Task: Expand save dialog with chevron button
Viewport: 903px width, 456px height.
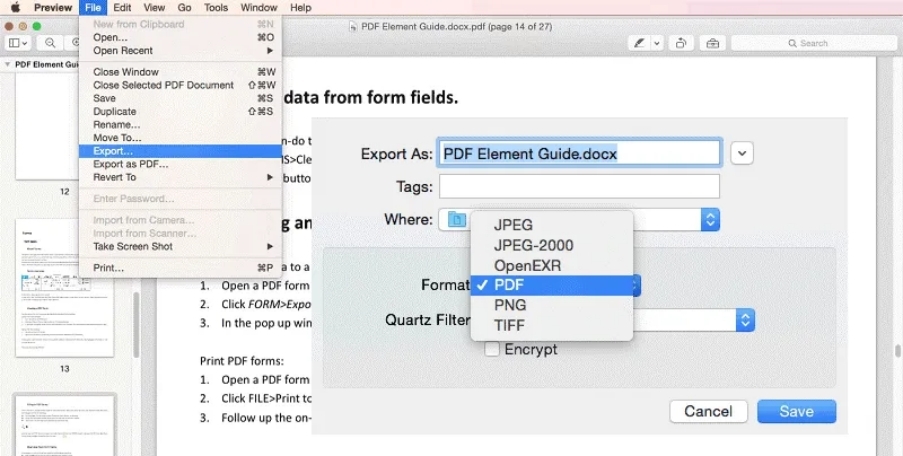Action: click(x=742, y=153)
